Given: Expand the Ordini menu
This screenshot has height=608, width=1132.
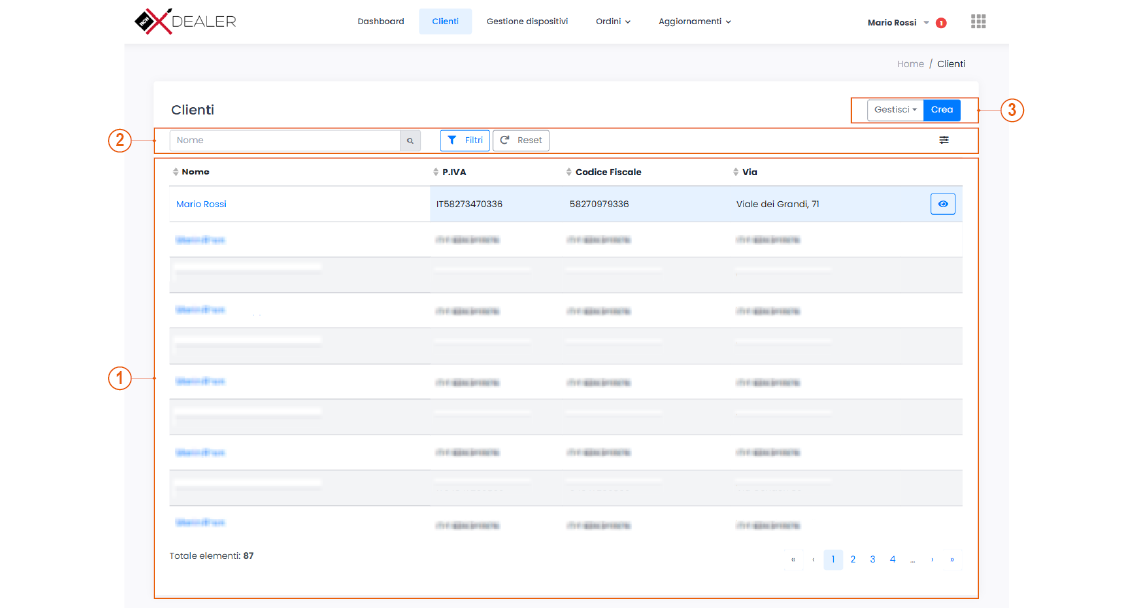Looking at the screenshot, I should (612, 20).
